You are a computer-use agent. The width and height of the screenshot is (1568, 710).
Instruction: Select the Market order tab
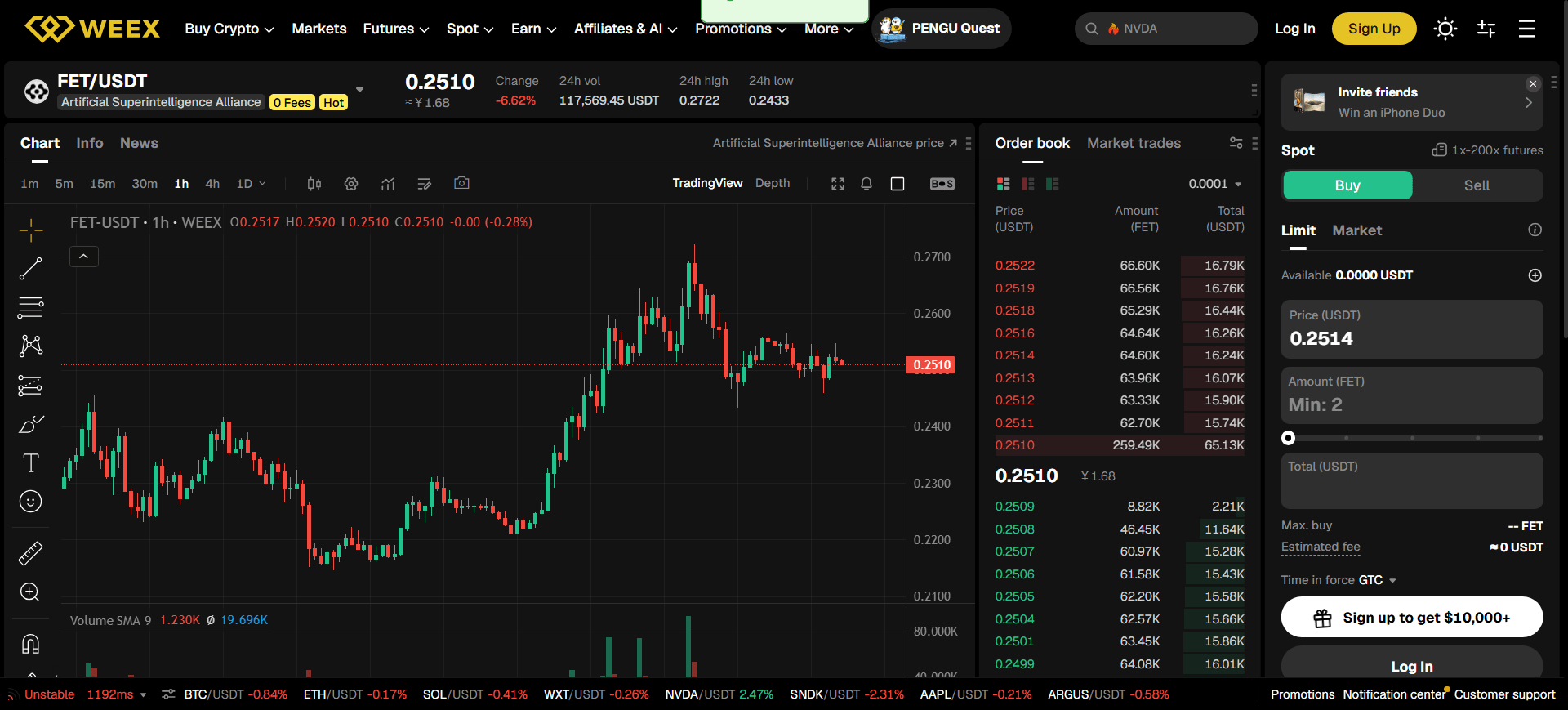pos(1357,230)
